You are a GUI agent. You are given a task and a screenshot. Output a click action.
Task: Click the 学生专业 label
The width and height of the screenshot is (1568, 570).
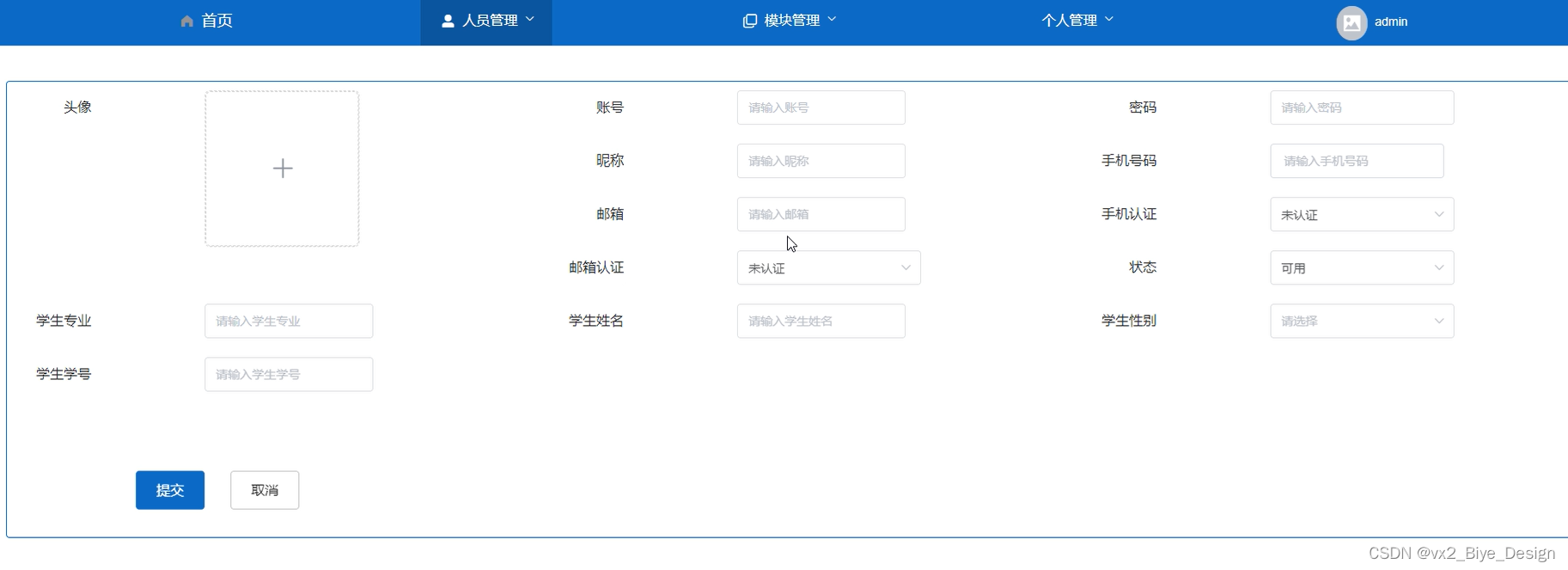(x=64, y=321)
